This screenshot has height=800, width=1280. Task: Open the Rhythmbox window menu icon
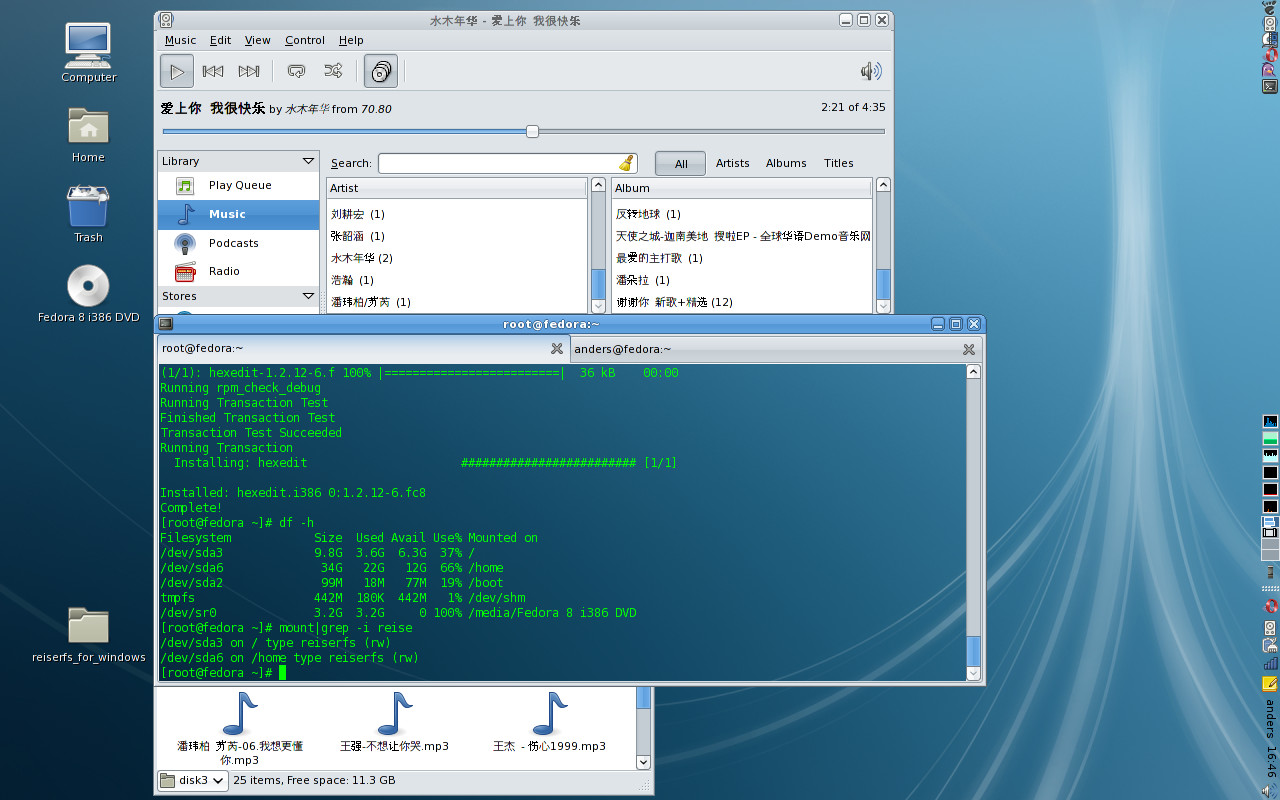point(167,20)
